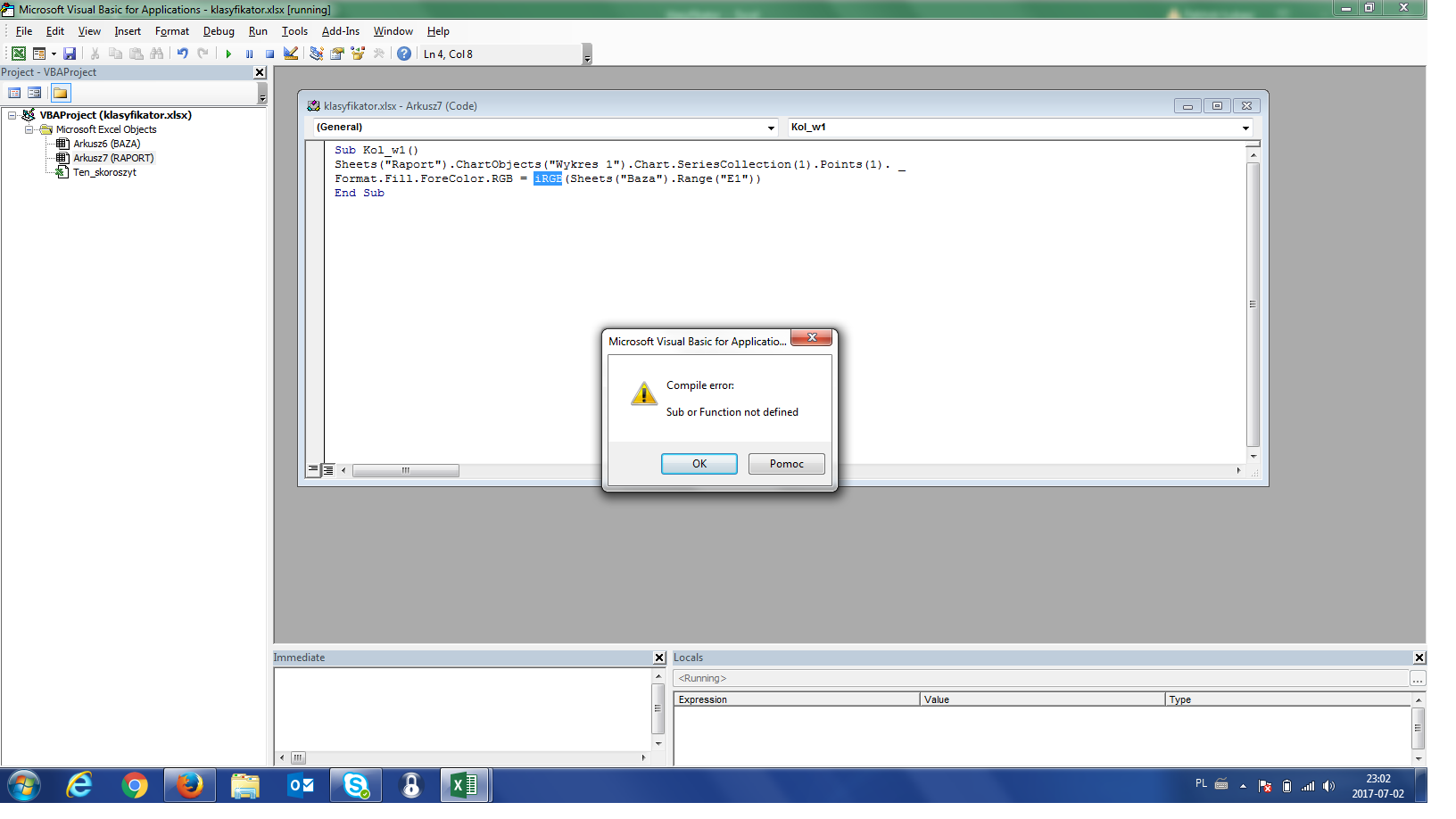Open the Project Explorer icon
This screenshot has width=1456, height=819.
tap(317, 54)
